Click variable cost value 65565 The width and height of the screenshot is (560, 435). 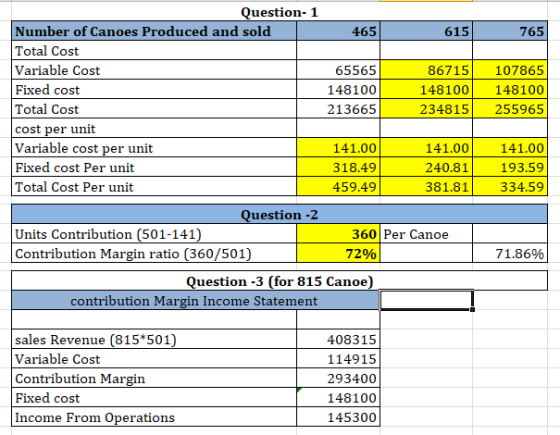338,70
